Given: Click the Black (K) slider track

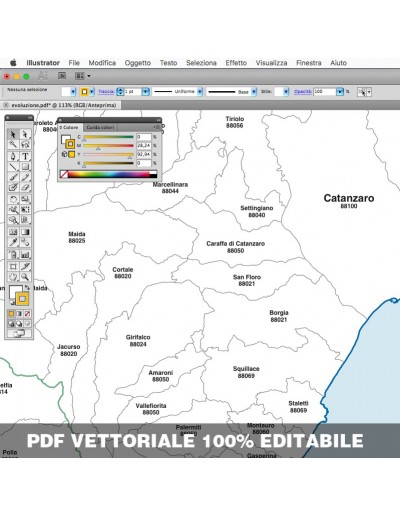Looking at the screenshot, I should pos(108,163).
